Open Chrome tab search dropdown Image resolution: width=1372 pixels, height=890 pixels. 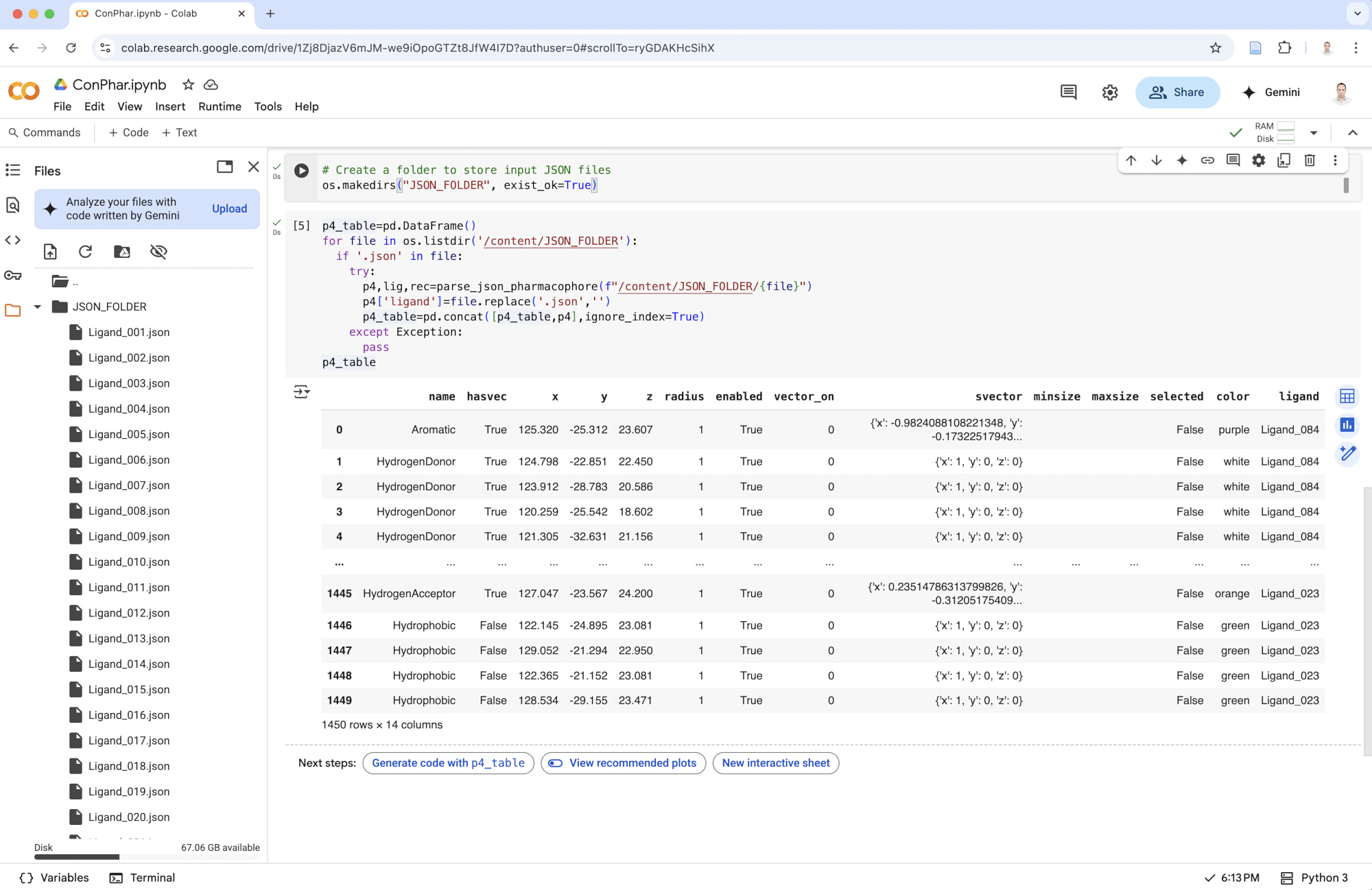click(1357, 14)
